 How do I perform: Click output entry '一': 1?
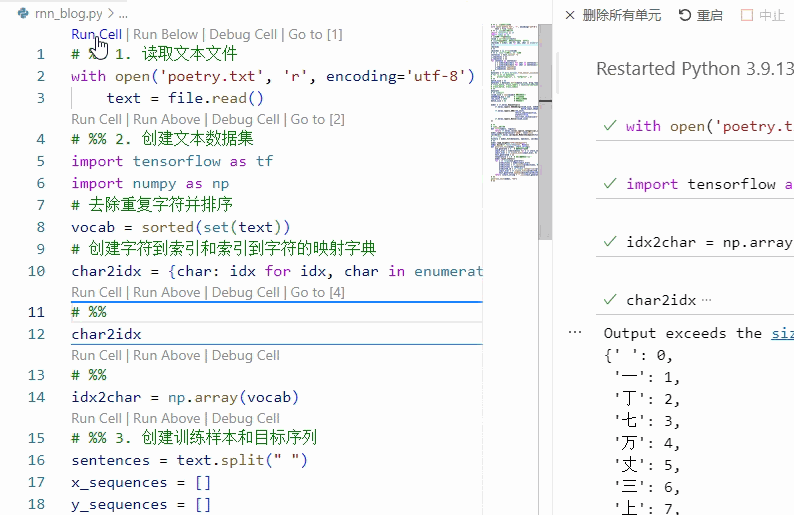pos(647,377)
